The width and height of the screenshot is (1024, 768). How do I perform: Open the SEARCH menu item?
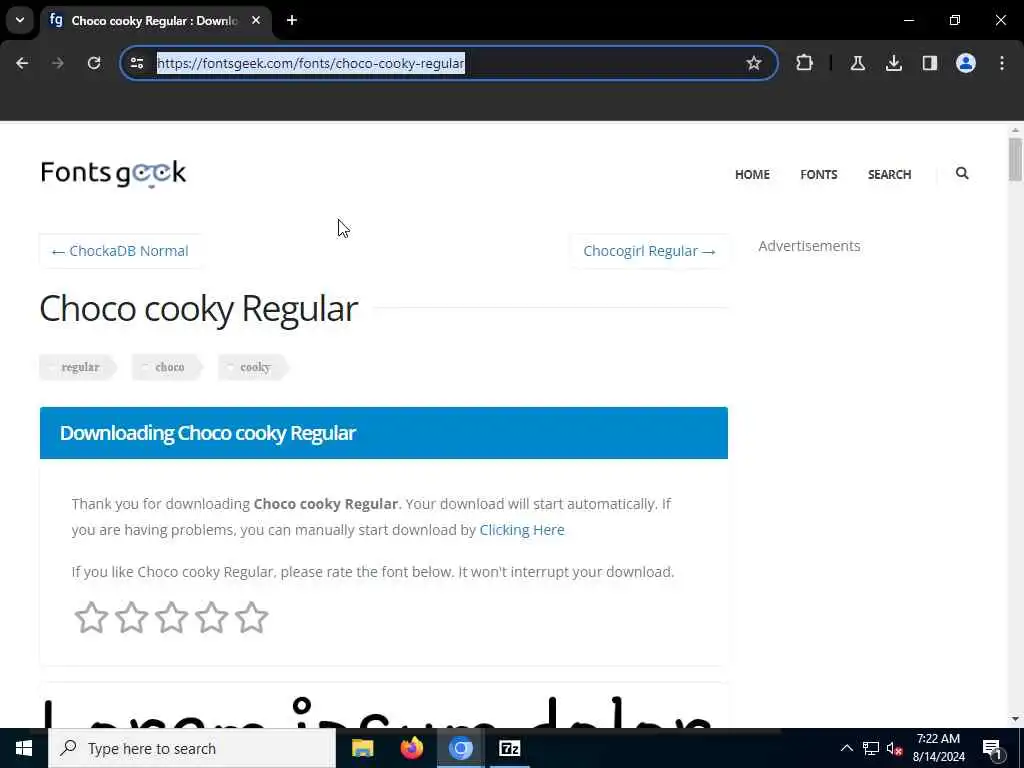coord(889,174)
